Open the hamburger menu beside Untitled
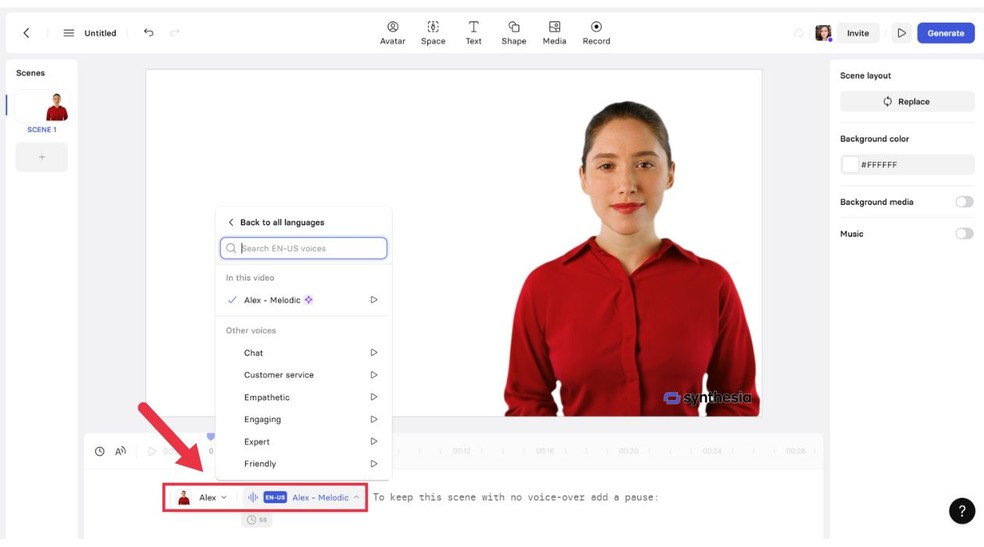Image resolution: width=984 pixels, height=547 pixels. coord(69,33)
